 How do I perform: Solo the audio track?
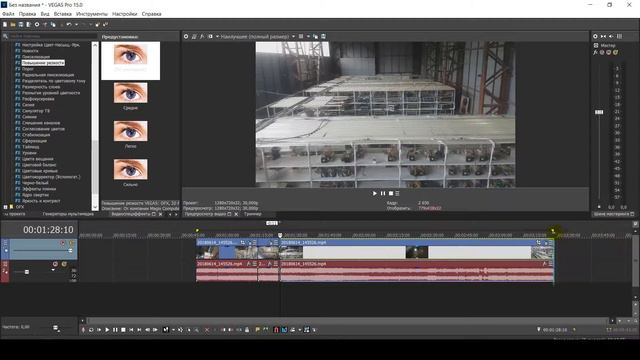tap(64, 264)
